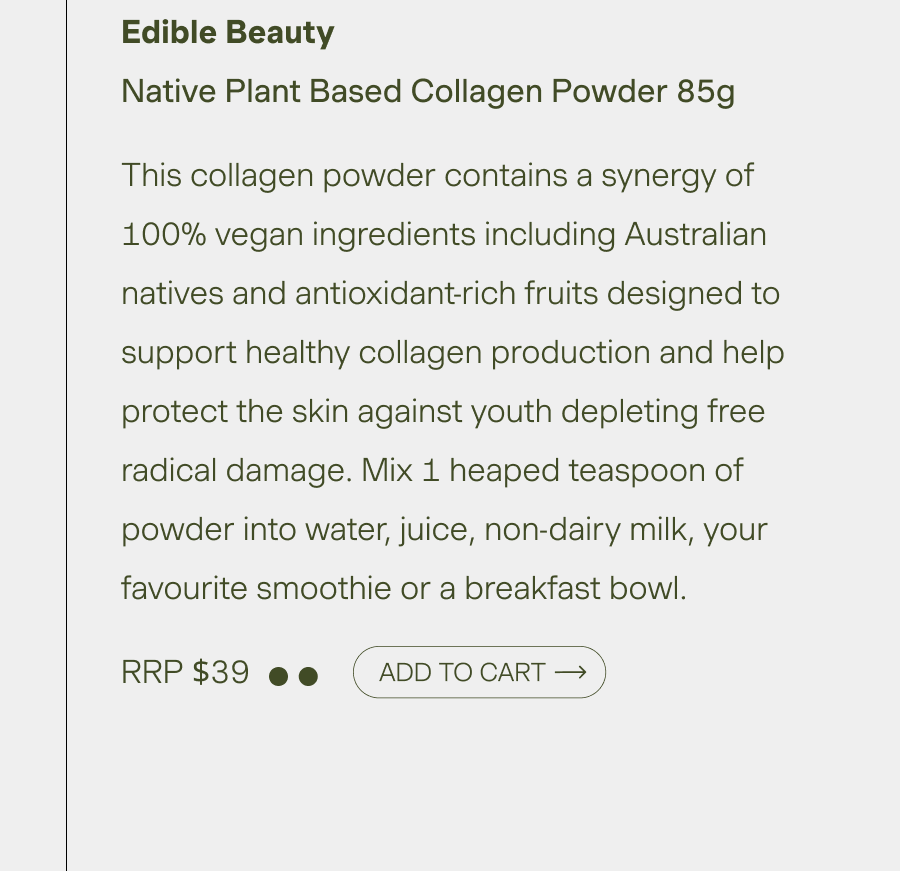Image resolution: width=900 pixels, height=871 pixels.
Task: Select the first dot beside the price
Action: pyautogui.click(x=278, y=676)
